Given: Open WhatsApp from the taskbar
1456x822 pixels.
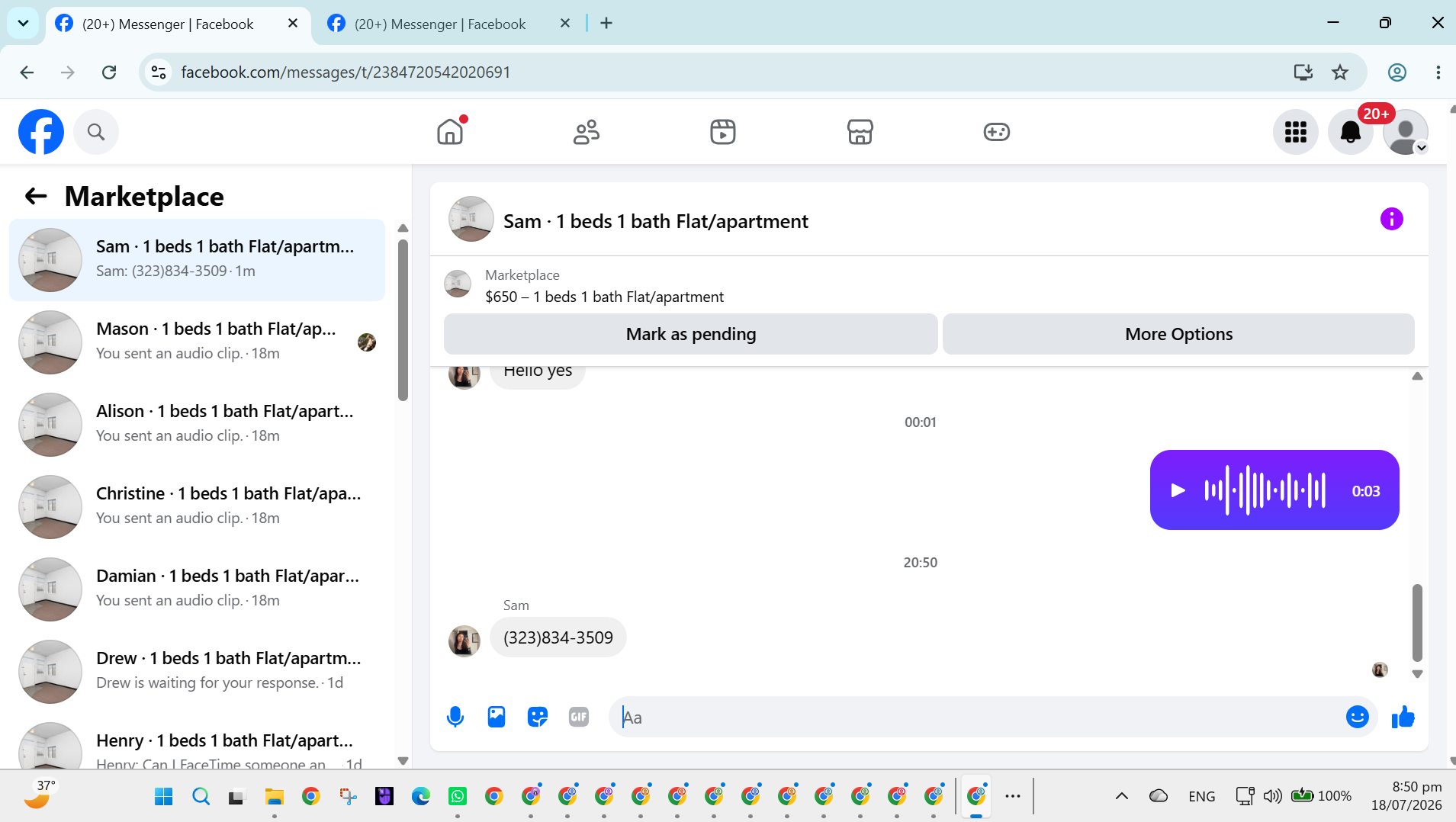Looking at the screenshot, I should pyautogui.click(x=458, y=797).
